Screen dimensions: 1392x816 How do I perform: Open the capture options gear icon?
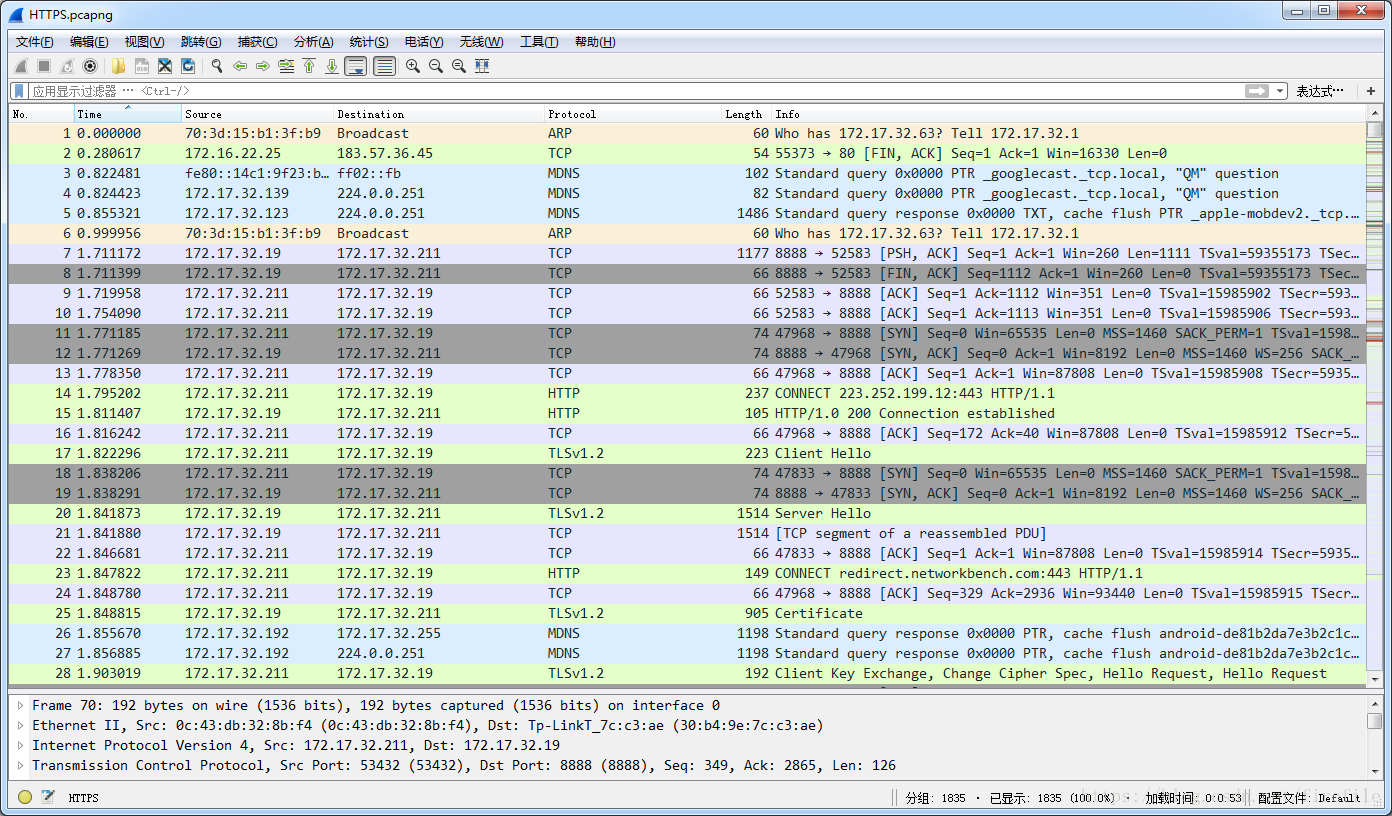(90, 66)
